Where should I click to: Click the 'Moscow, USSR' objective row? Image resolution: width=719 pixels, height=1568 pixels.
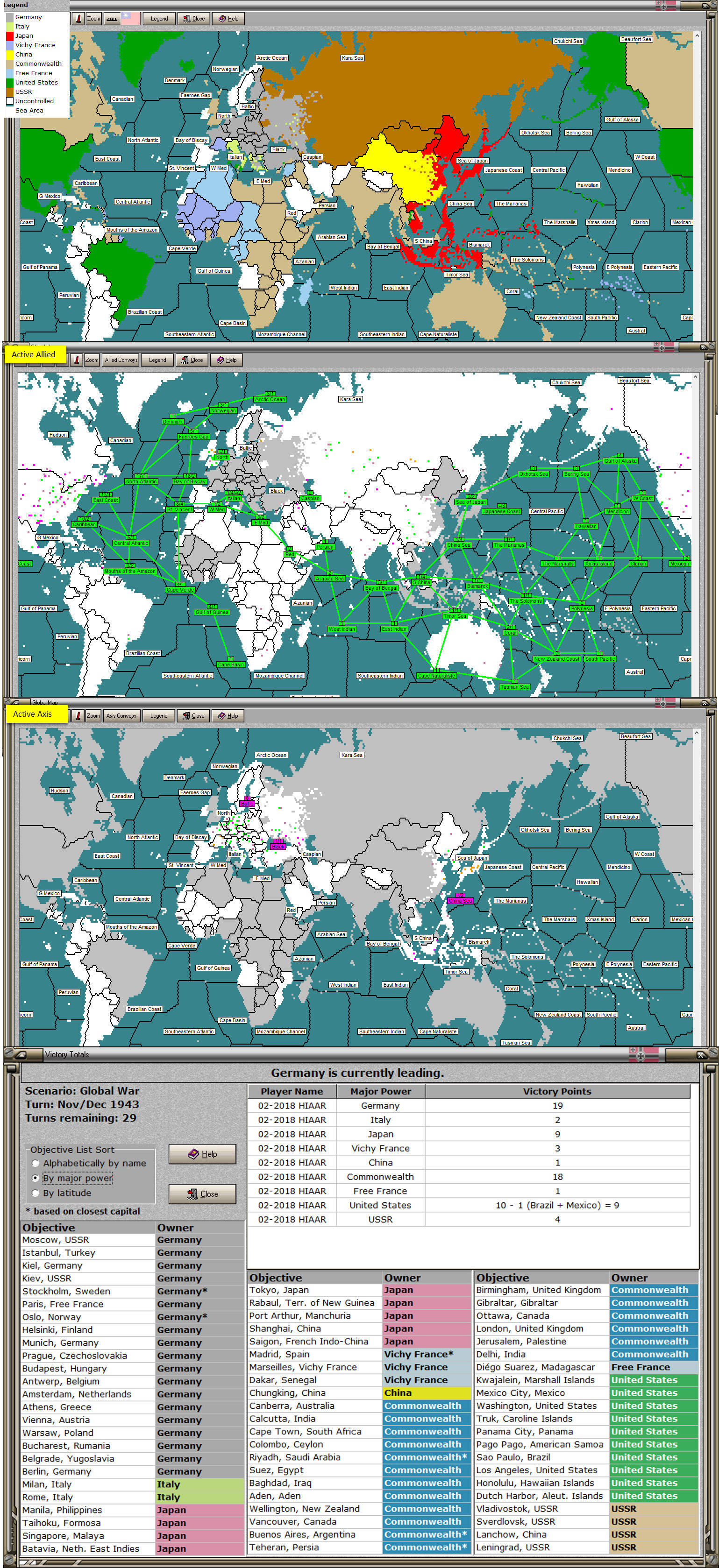[x=133, y=1240]
